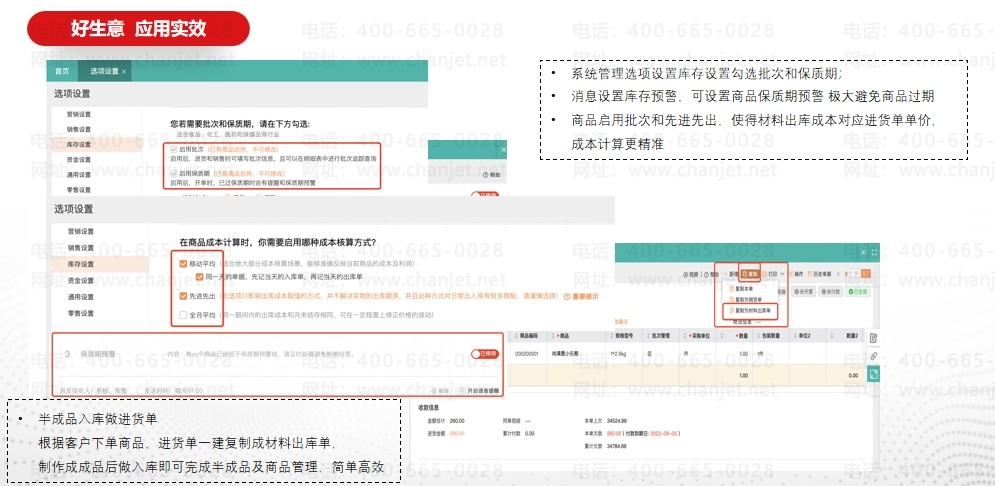Switch to the 首页 tab
The height and width of the screenshot is (486, 995).
point(62,71)
